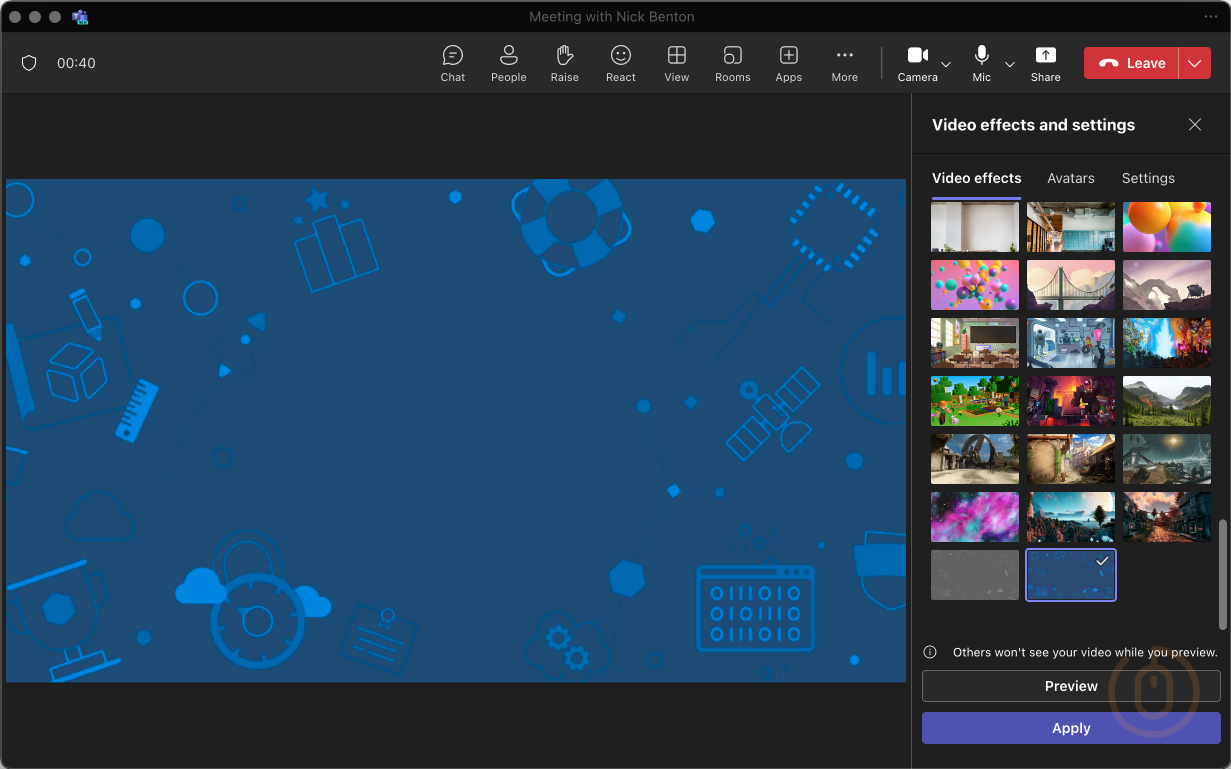Expand the Mic options dropdown arrow
The image size is (1231, 769).
point(1010,64)
